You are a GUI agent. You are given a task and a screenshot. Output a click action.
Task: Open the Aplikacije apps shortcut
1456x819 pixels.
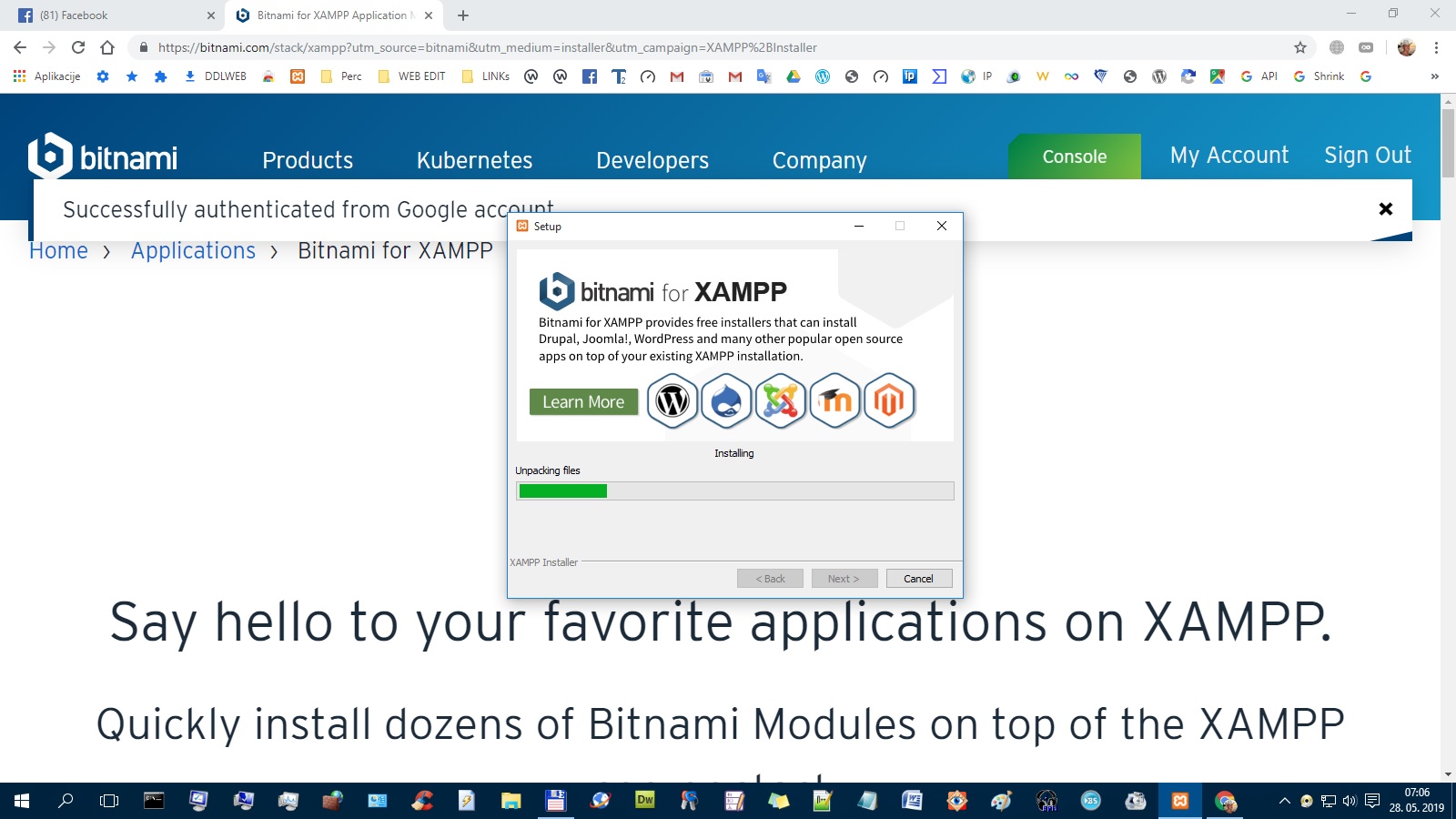click(46, 76)
